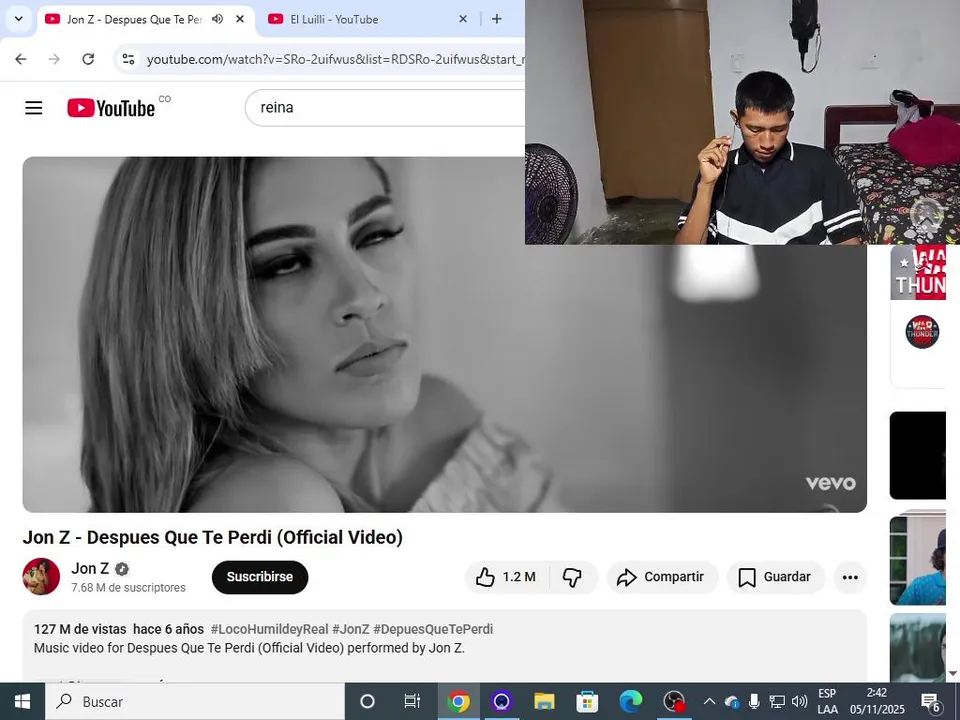Mute the tab via its speaker icon
The width and height of the screenshot is (960, 720).
coord(217,19)
